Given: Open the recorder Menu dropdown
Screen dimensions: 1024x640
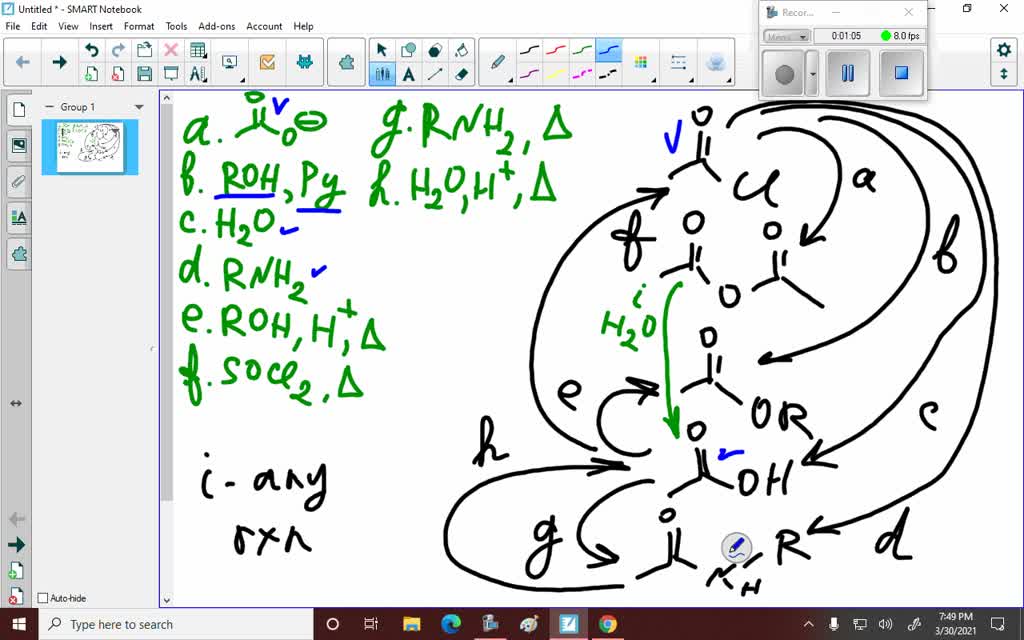Looking at the screenshot, I should (786, 36).
